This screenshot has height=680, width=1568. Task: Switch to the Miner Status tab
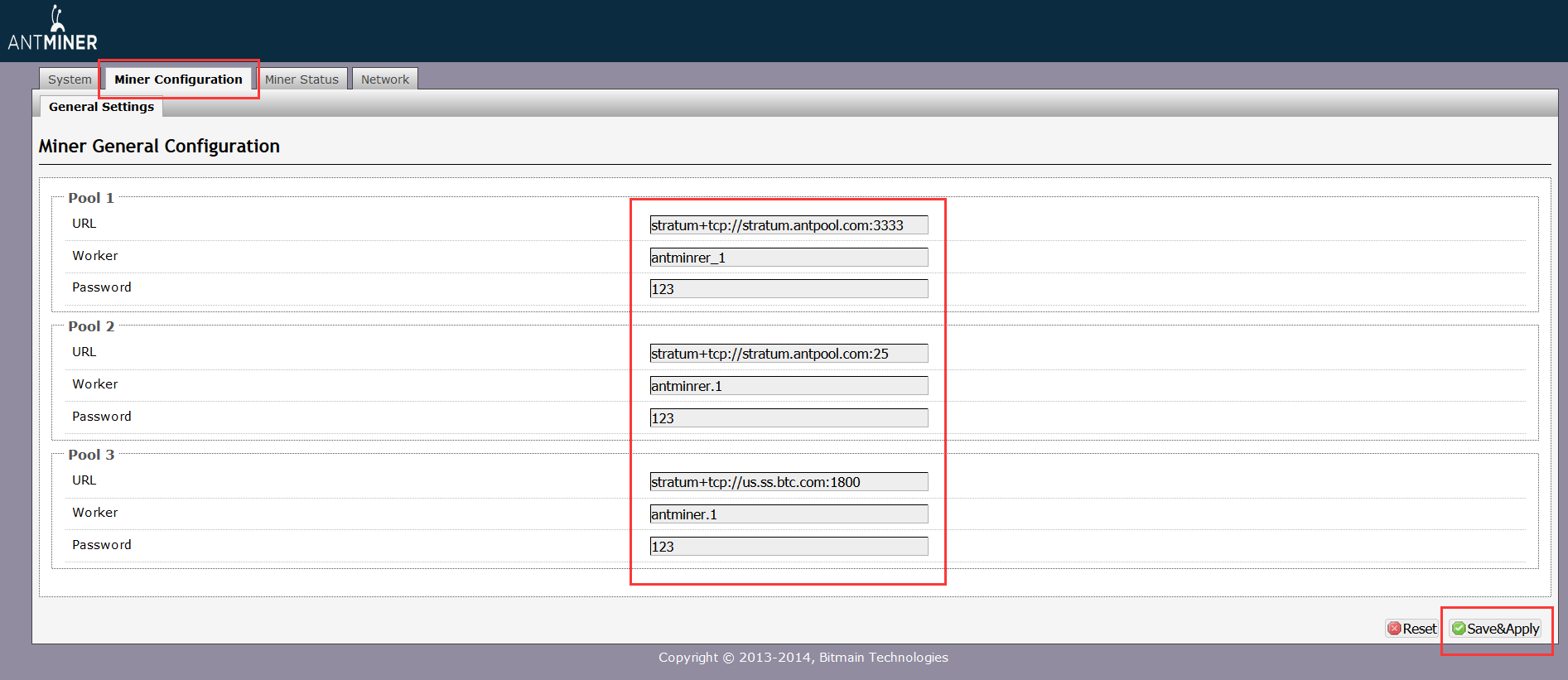[302, 80]
